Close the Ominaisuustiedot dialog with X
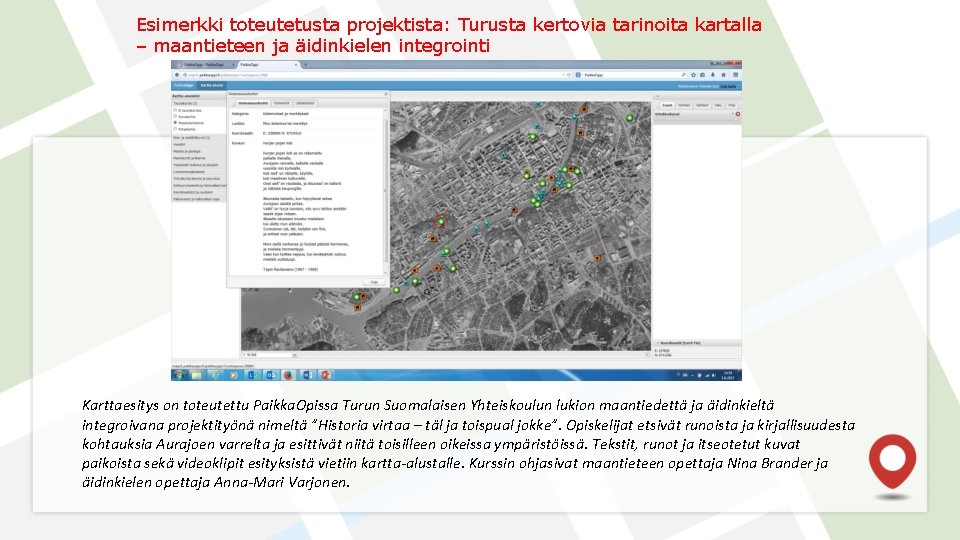Image resolution: width=960 pixels, height=540 pixels. tap(386, 94)
